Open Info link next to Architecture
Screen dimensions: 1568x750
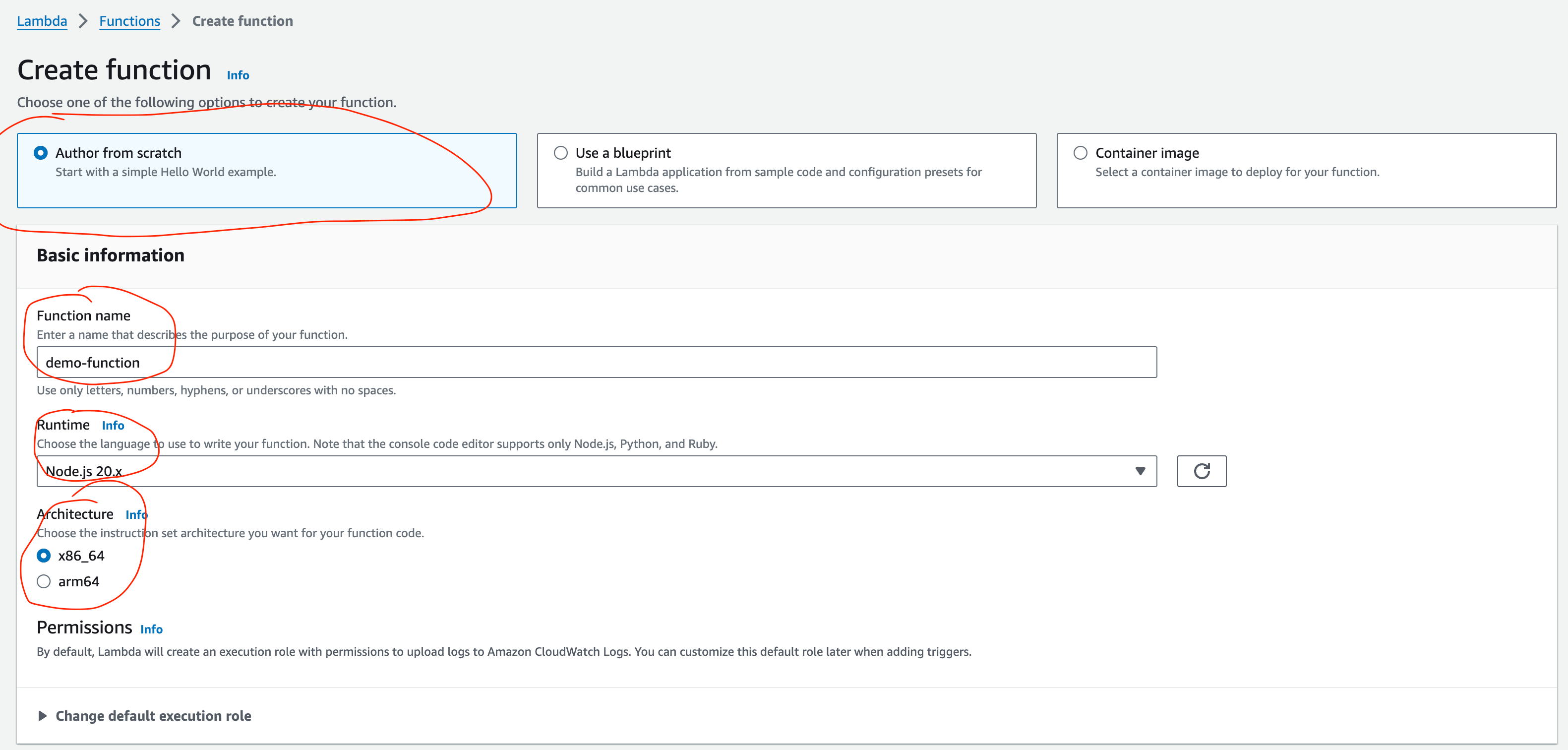click(136, 515)
